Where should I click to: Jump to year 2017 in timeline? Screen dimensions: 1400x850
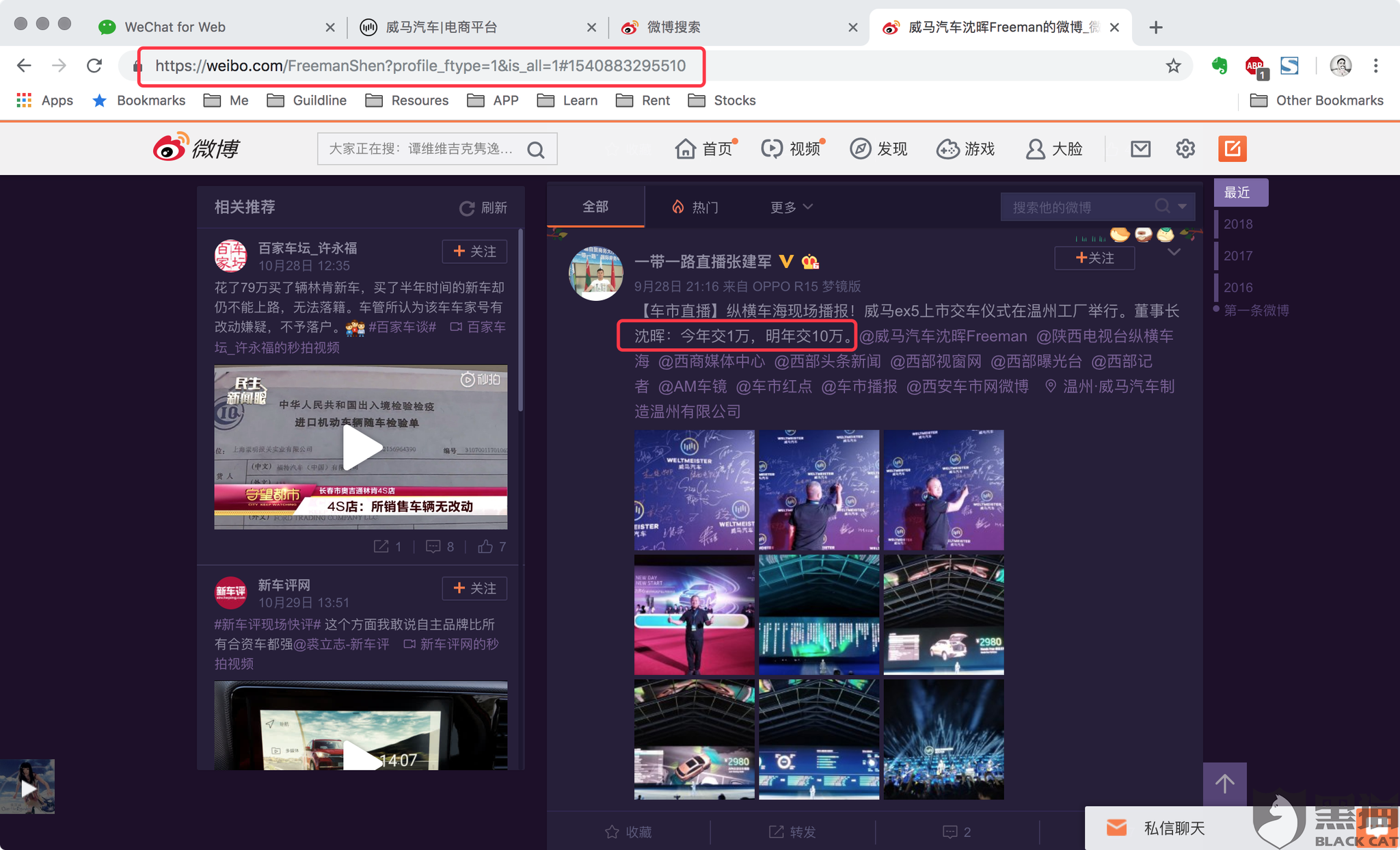(x=1237, y=256)
